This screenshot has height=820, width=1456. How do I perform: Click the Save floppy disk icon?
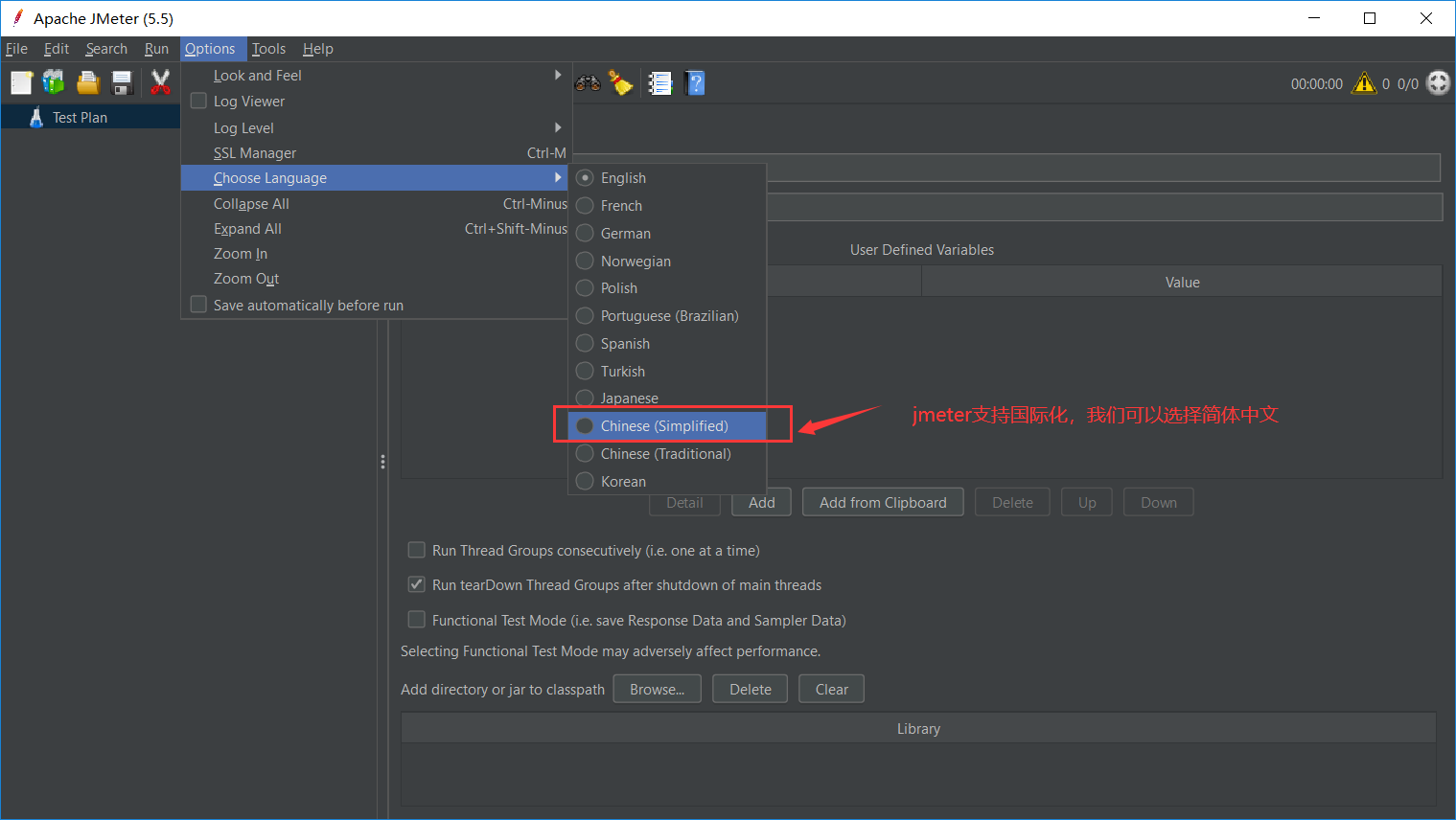122,83
